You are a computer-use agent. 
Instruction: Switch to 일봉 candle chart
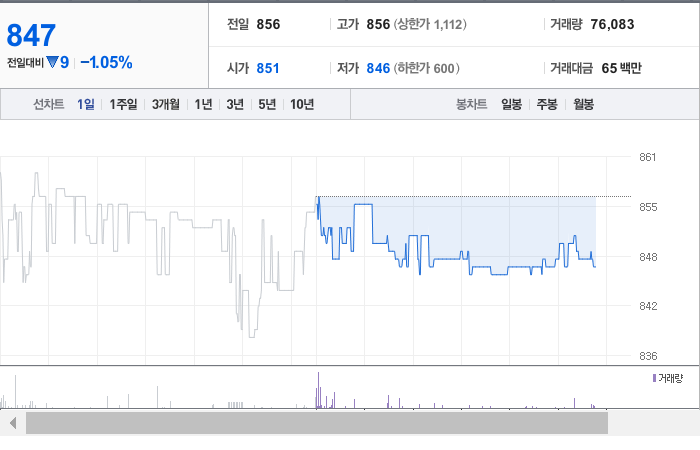512,104
